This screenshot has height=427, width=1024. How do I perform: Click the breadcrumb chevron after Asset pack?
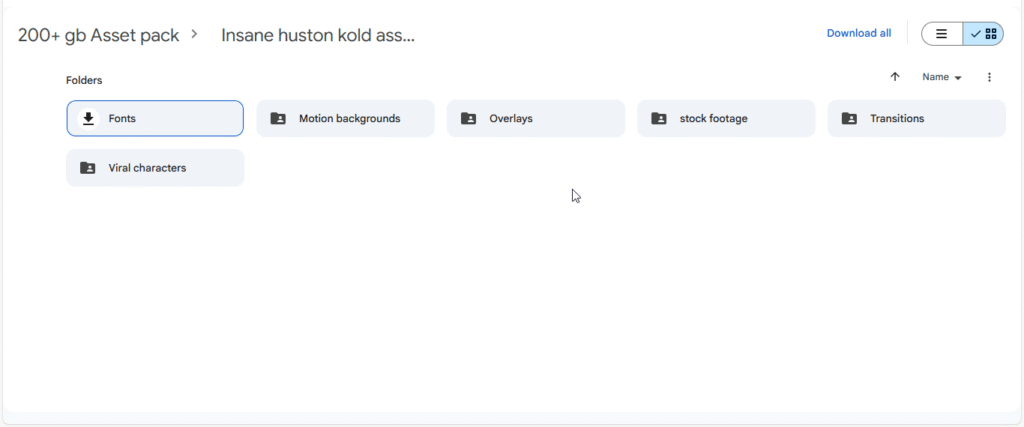pos(195,35)
